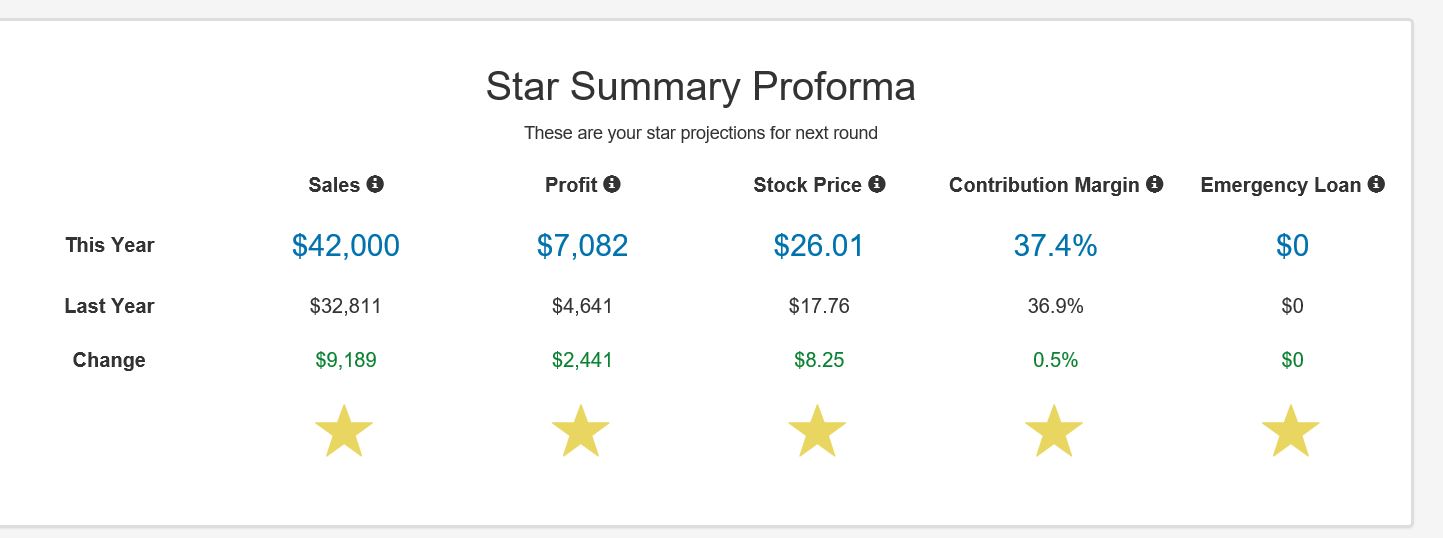1443x538 pixels.
Task: Select the star below Stock Price
Action: pyautogui.click(x=818, y=431)
